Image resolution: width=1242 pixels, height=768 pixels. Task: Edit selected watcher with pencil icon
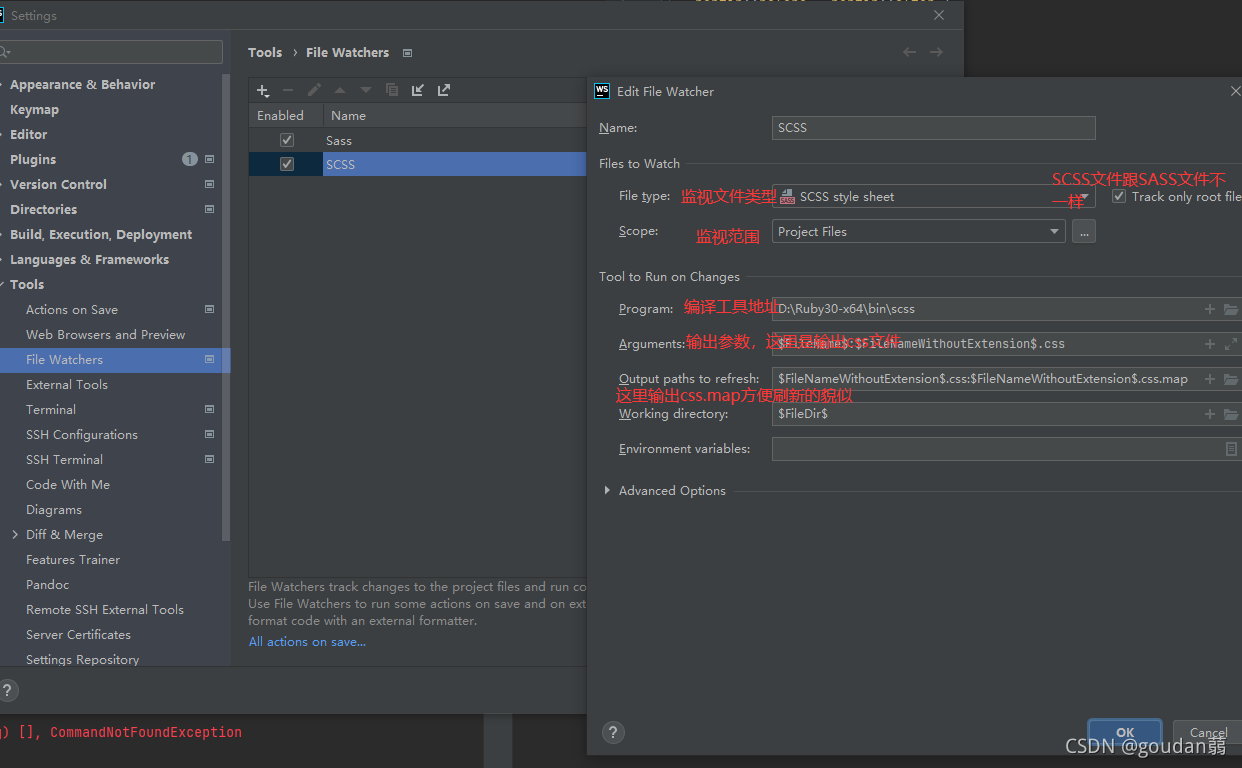[x=314, y=90]
